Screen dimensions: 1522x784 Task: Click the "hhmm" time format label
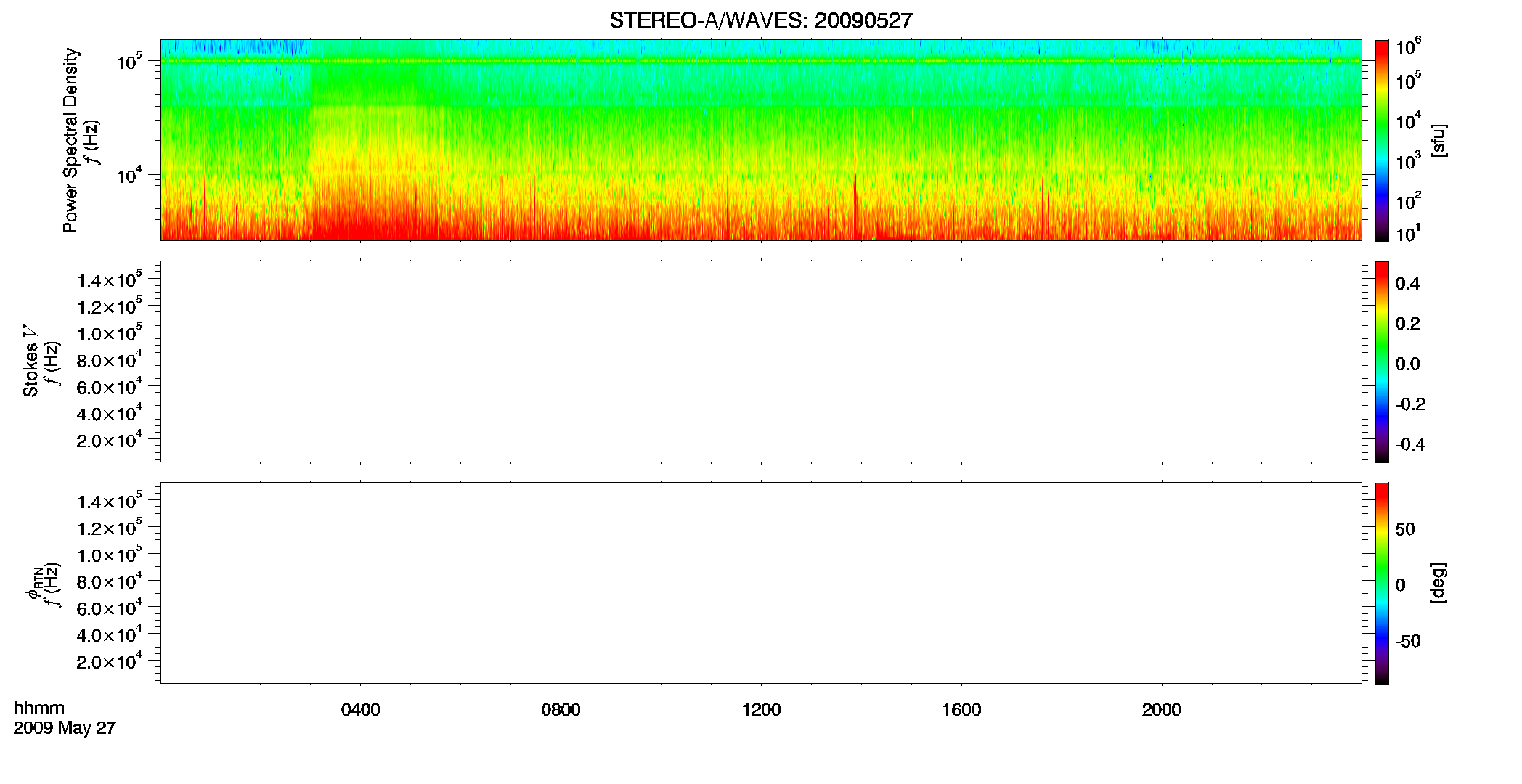[39, 708]
